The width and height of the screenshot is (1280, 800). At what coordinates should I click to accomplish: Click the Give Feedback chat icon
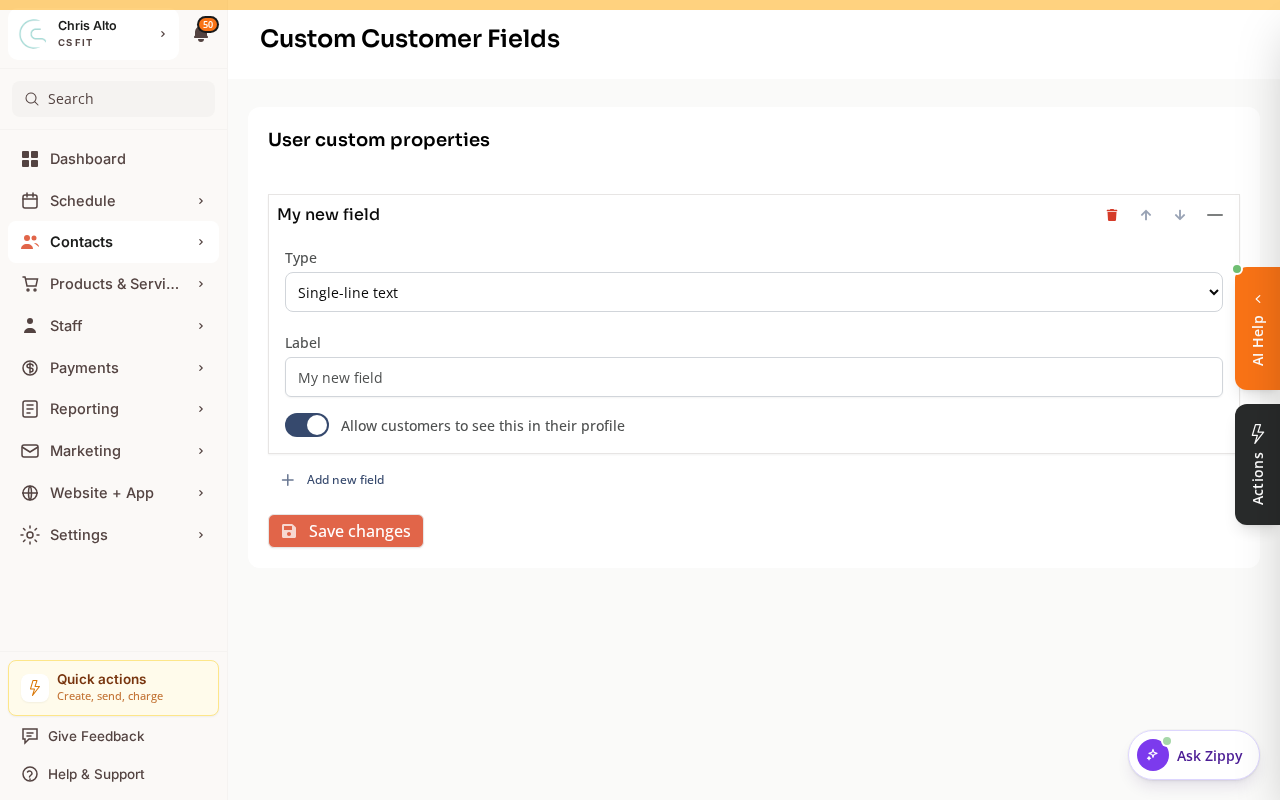30,736
